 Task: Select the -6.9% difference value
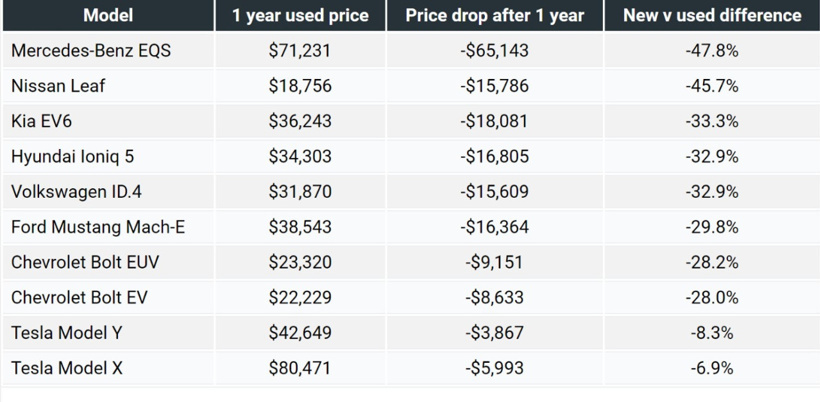pyautogui.click(x=712, y=368)
